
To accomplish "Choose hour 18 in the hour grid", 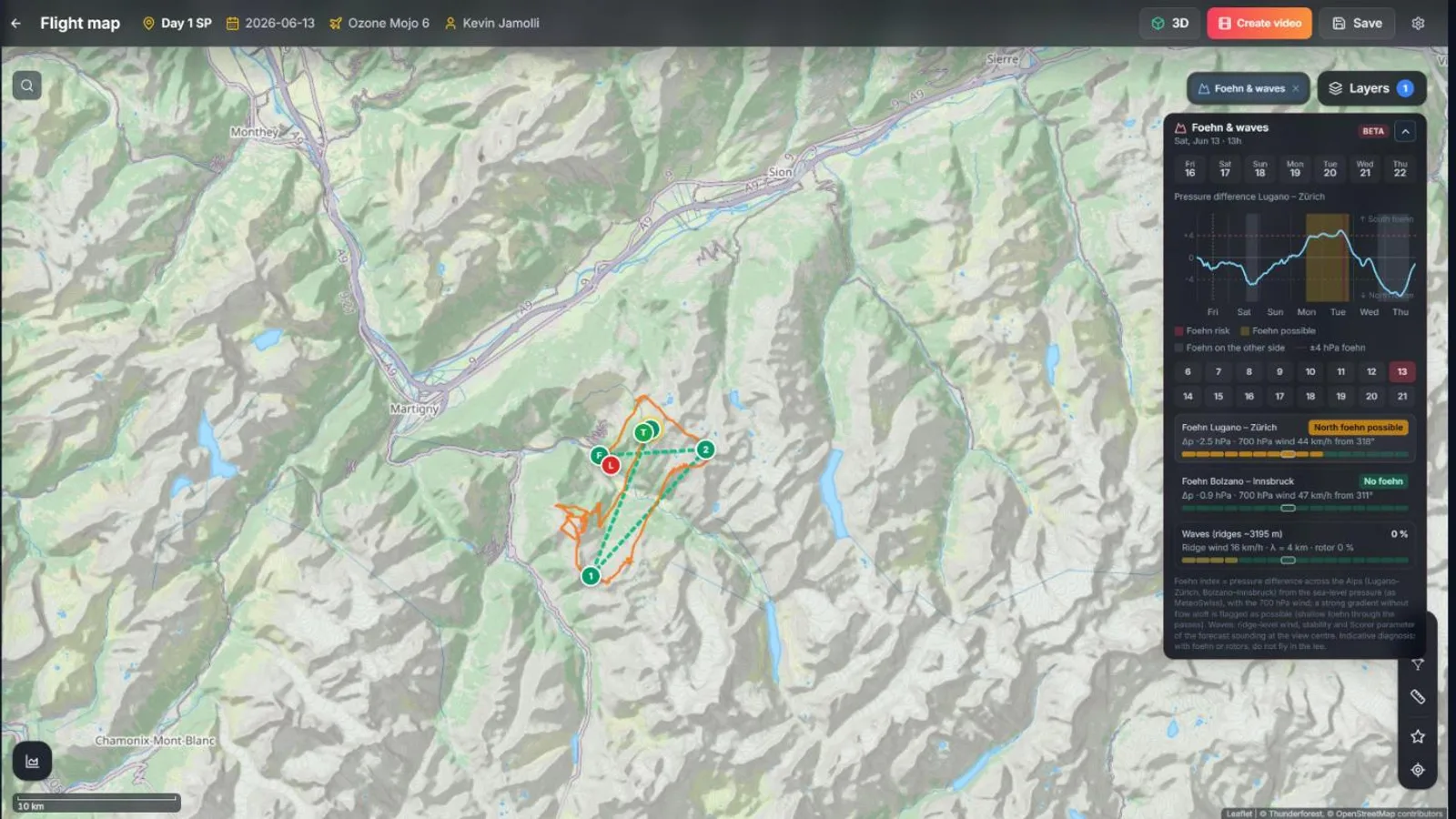I will coord(1310,396).
